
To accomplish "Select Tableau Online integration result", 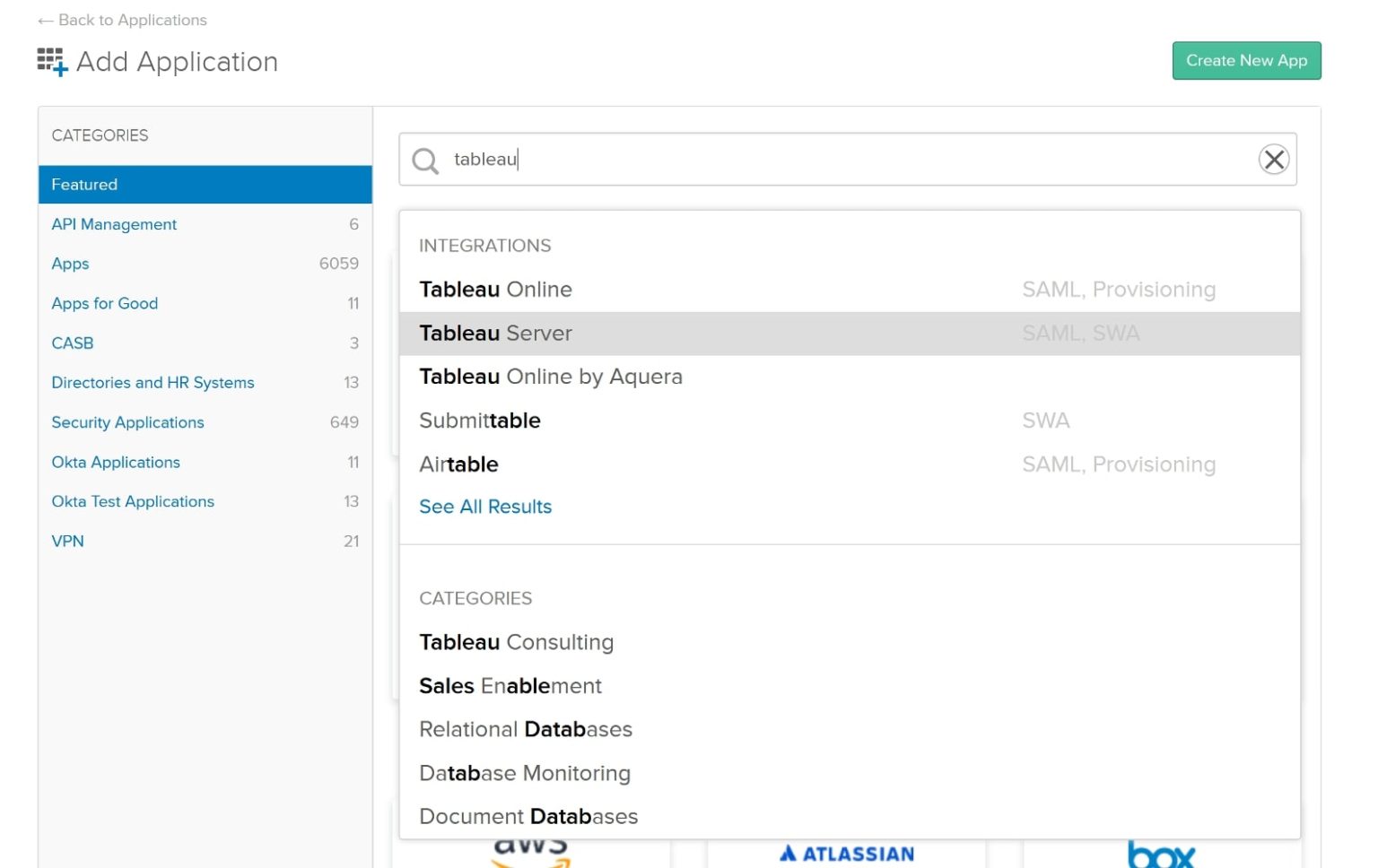I will pyautogui.click(x=495, y=290).
